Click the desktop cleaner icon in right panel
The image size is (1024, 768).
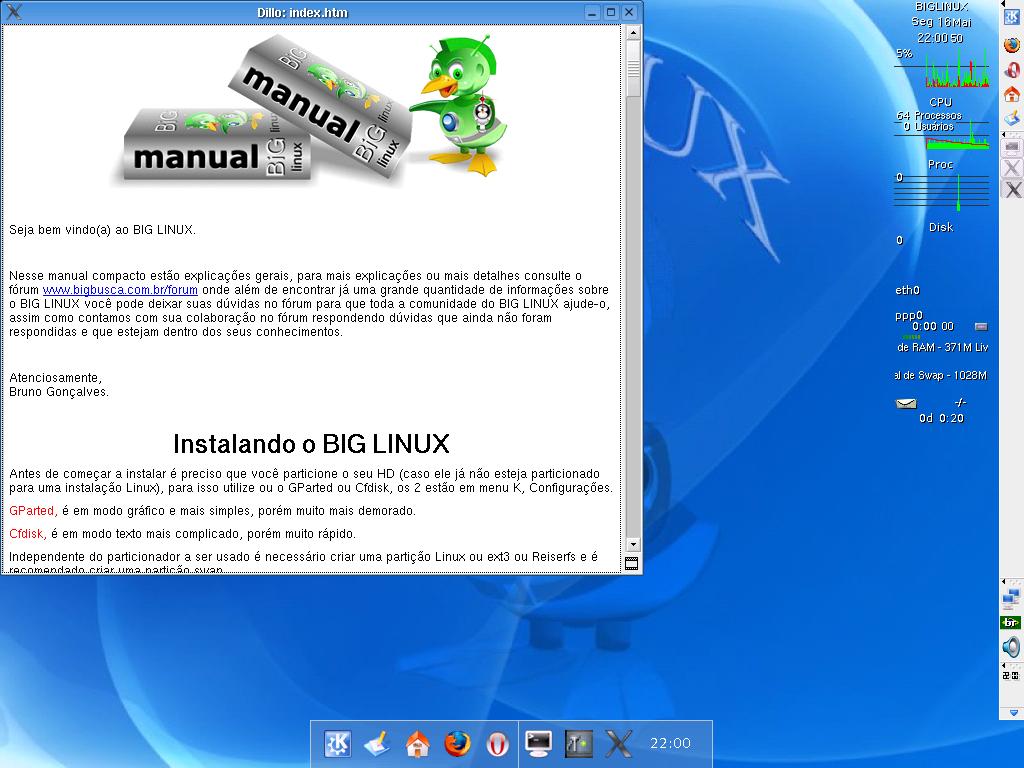pos(1012,118)
